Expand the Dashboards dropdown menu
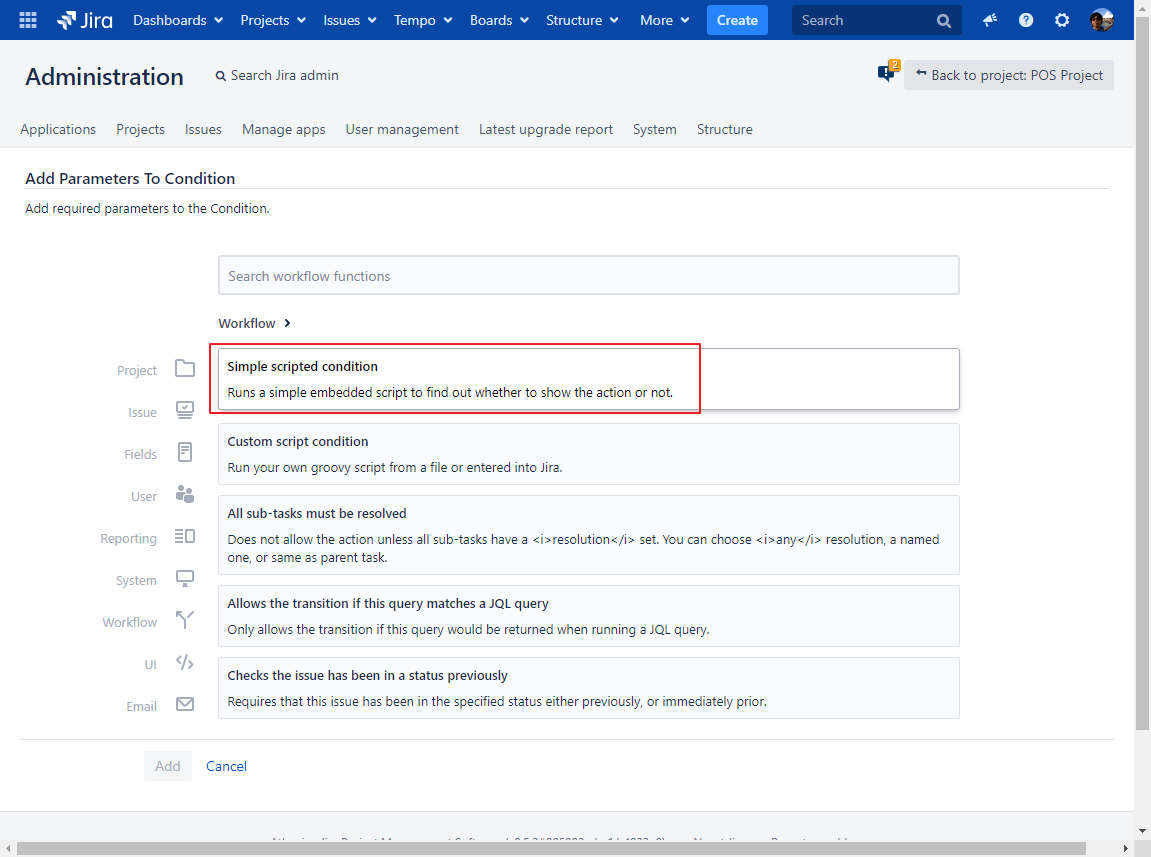The image size is (1151, 857). 178,20
